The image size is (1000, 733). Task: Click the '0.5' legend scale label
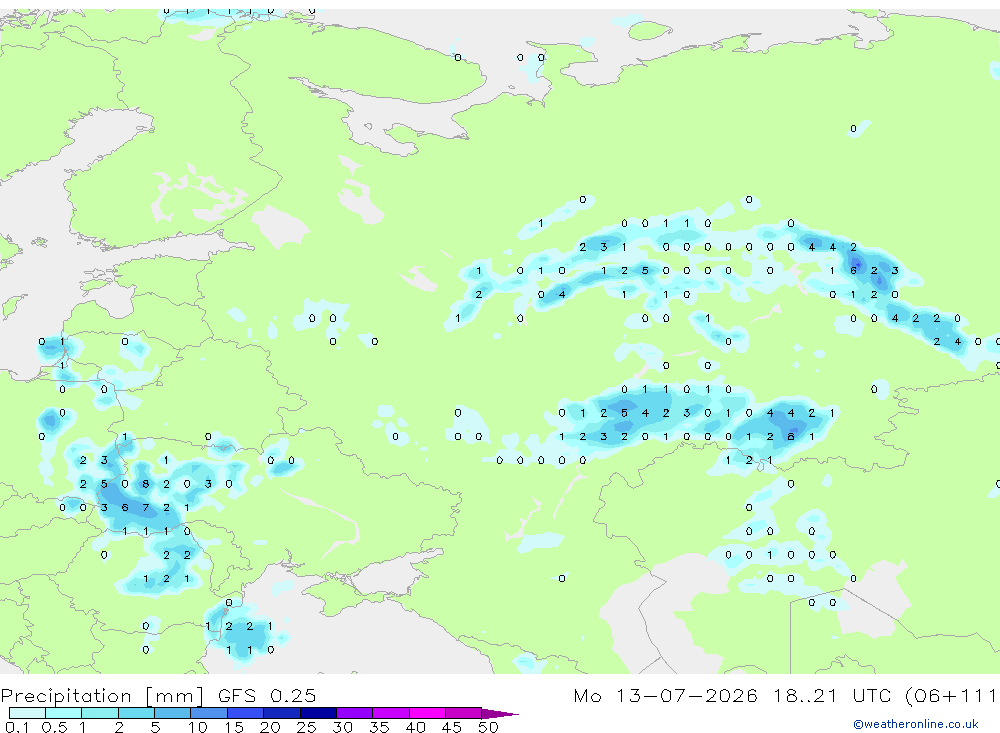[54, 727]
